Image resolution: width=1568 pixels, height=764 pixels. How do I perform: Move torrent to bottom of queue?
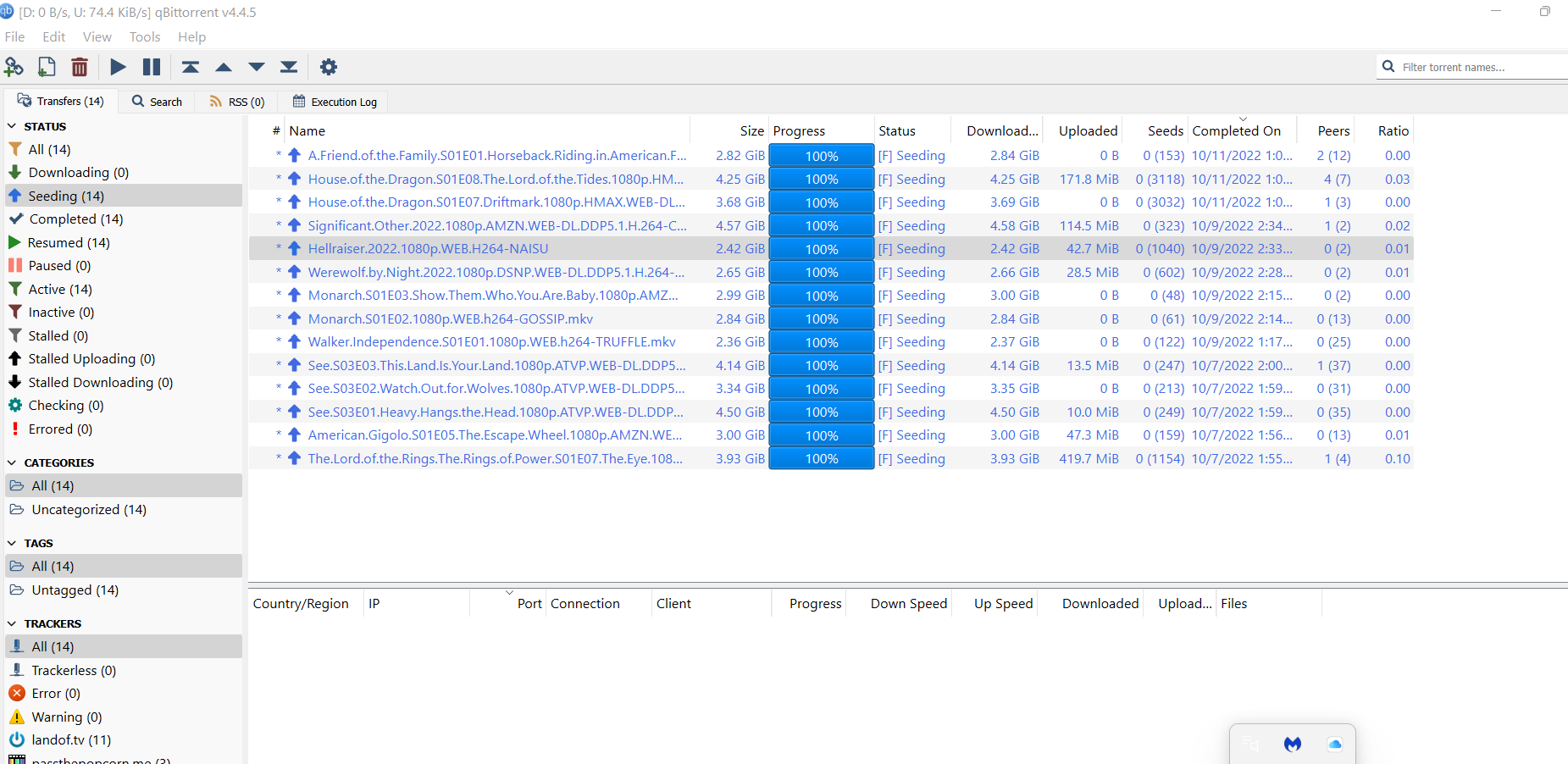289,67
